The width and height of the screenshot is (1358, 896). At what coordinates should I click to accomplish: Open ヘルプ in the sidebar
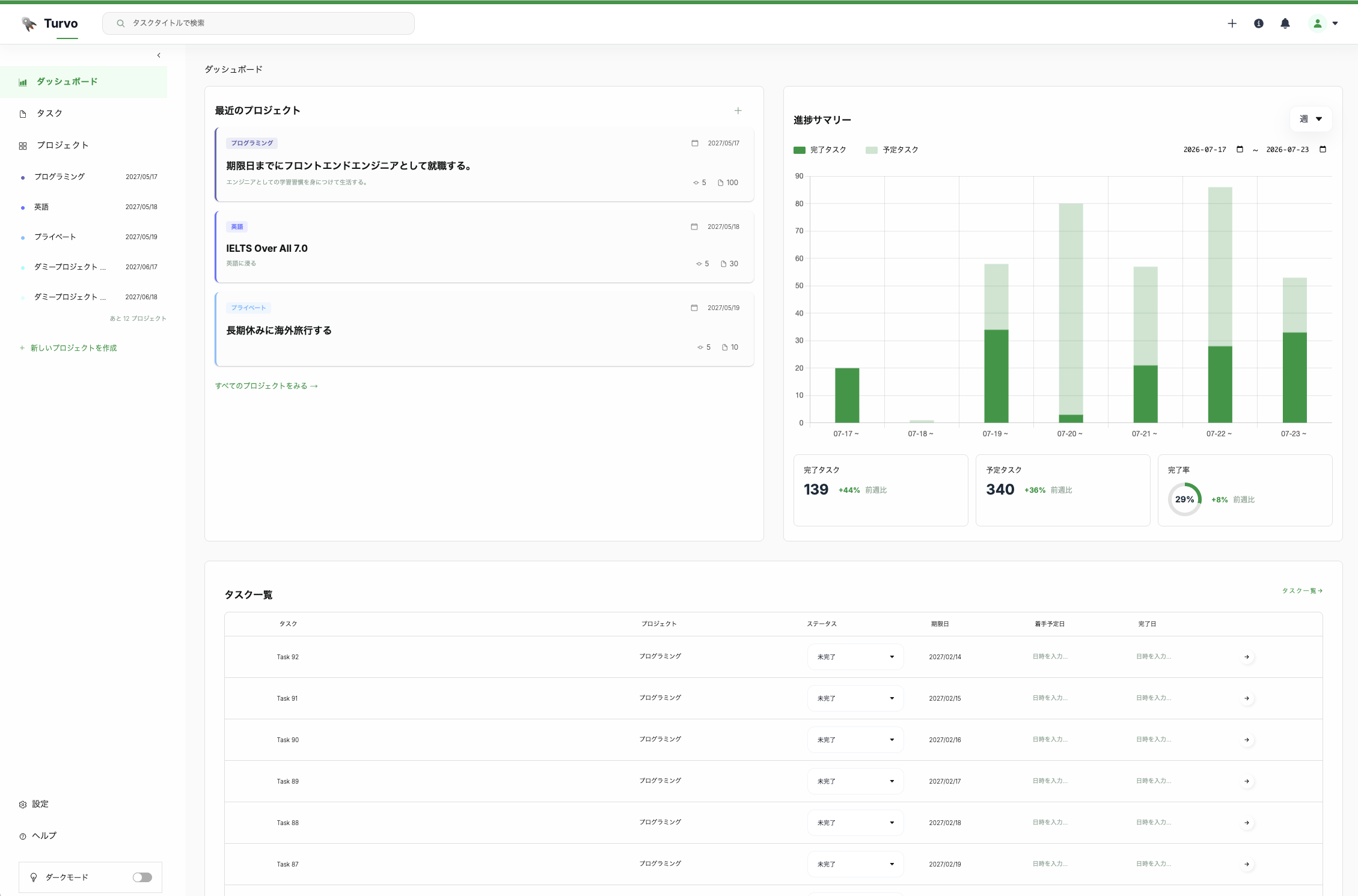click(x=44, y=836)
